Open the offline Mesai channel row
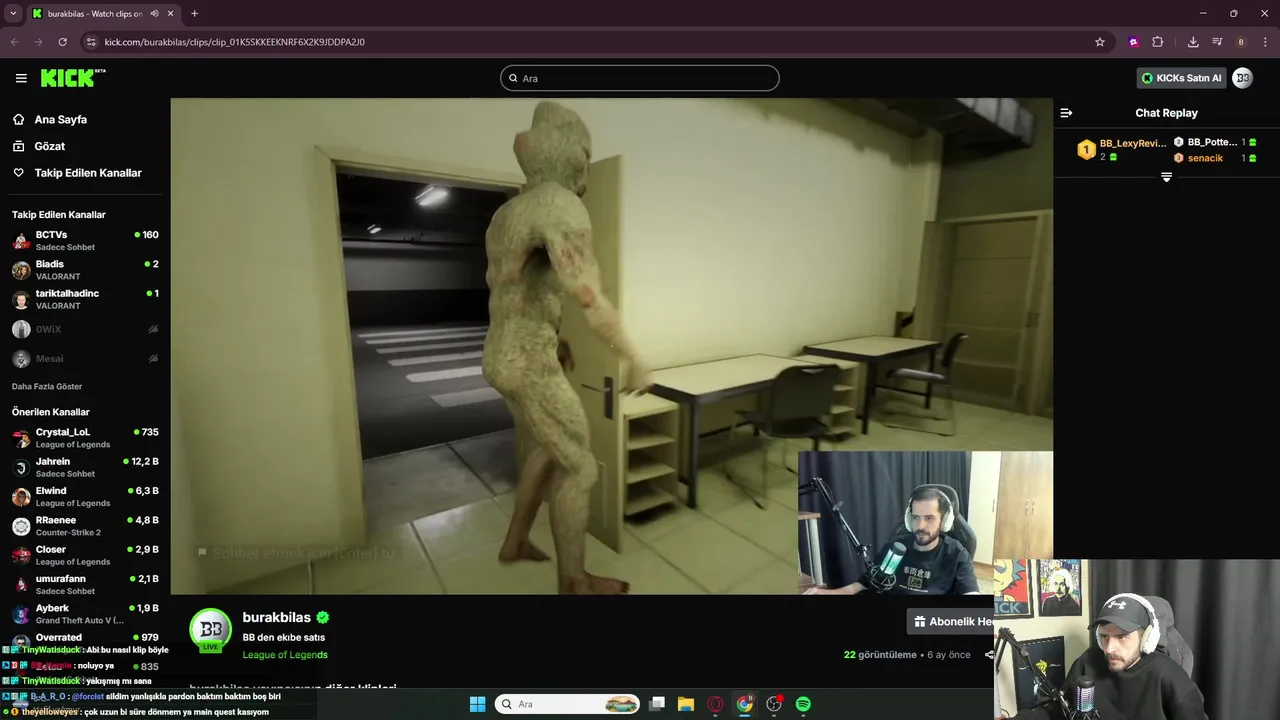The width and height of the screenshot is (1280, 720). click(x=84, y=358)
